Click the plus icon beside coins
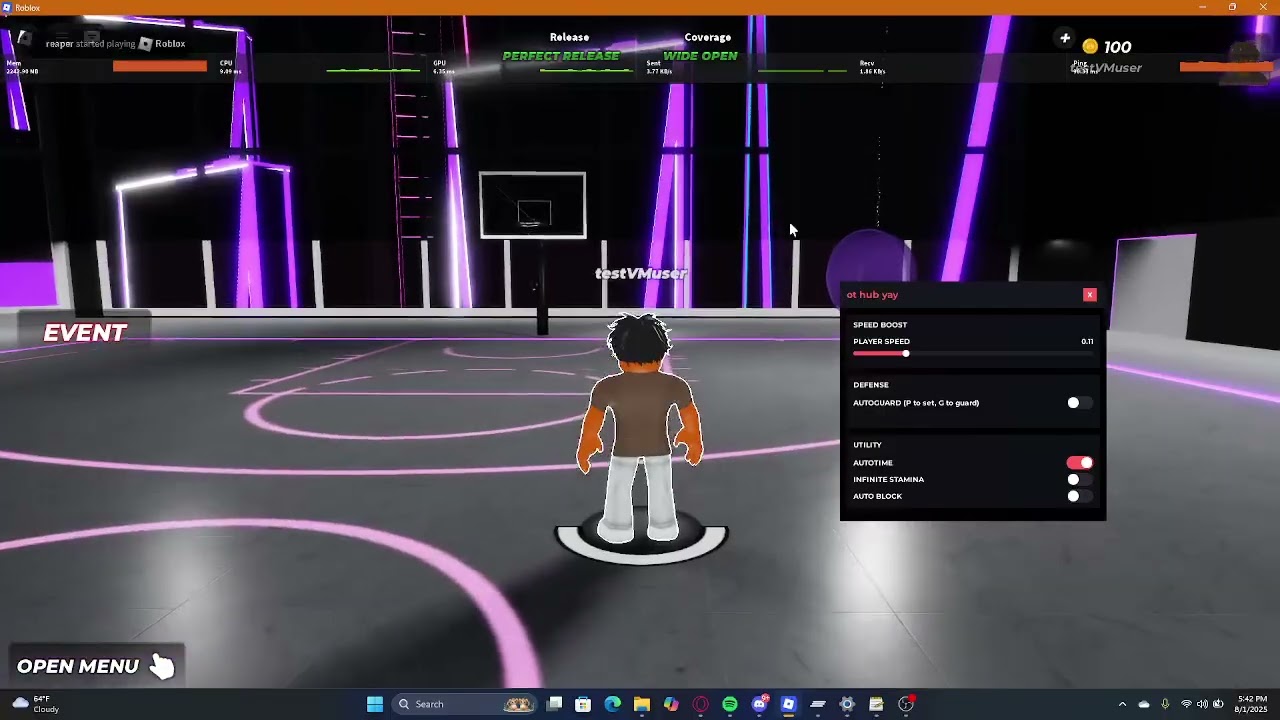The width and height of the screenshot is (1280, 720). pos(1065,39)
